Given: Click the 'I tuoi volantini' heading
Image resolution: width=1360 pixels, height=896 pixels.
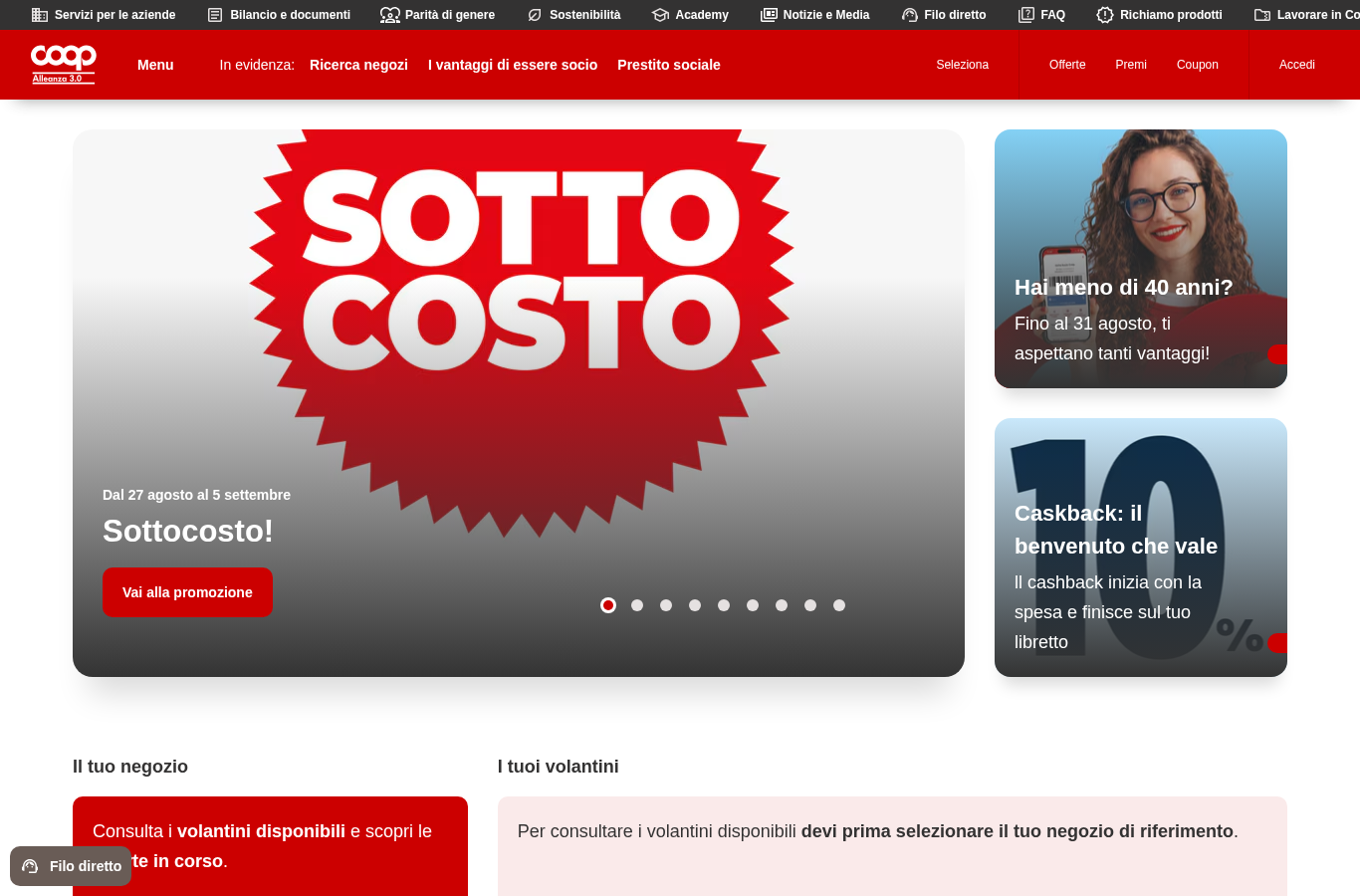Looking at the screenshot, I should coord(559,767).
